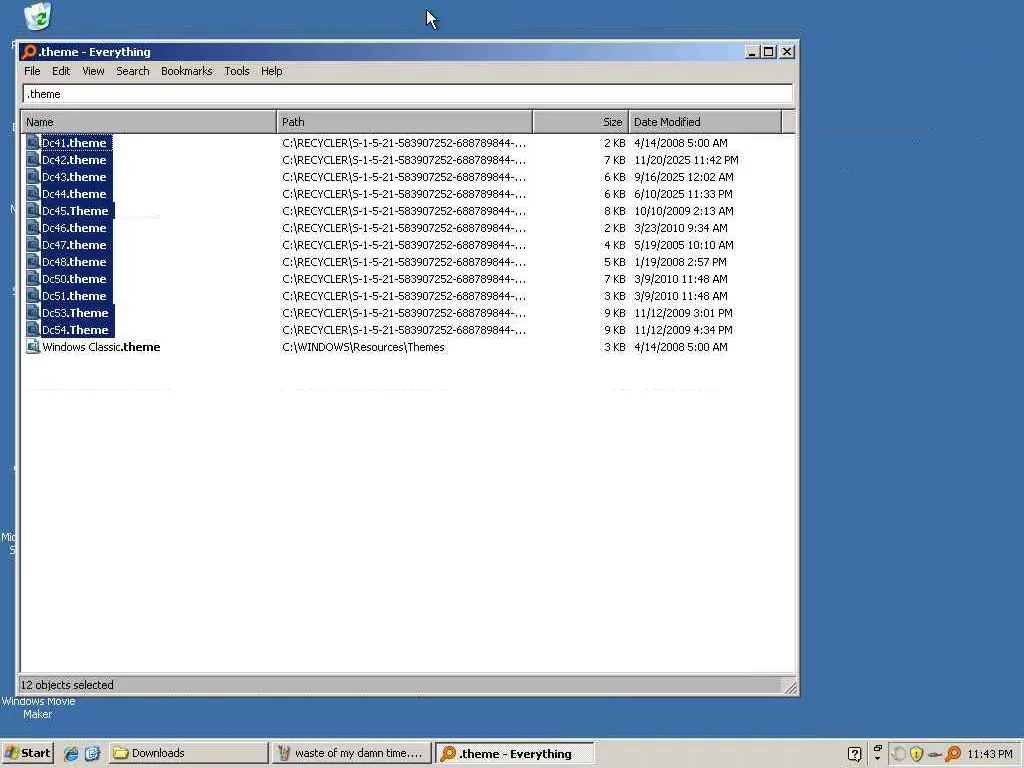
Task: Click the 11:43 PM taskbar clock
Action: [x=989, y=754]
